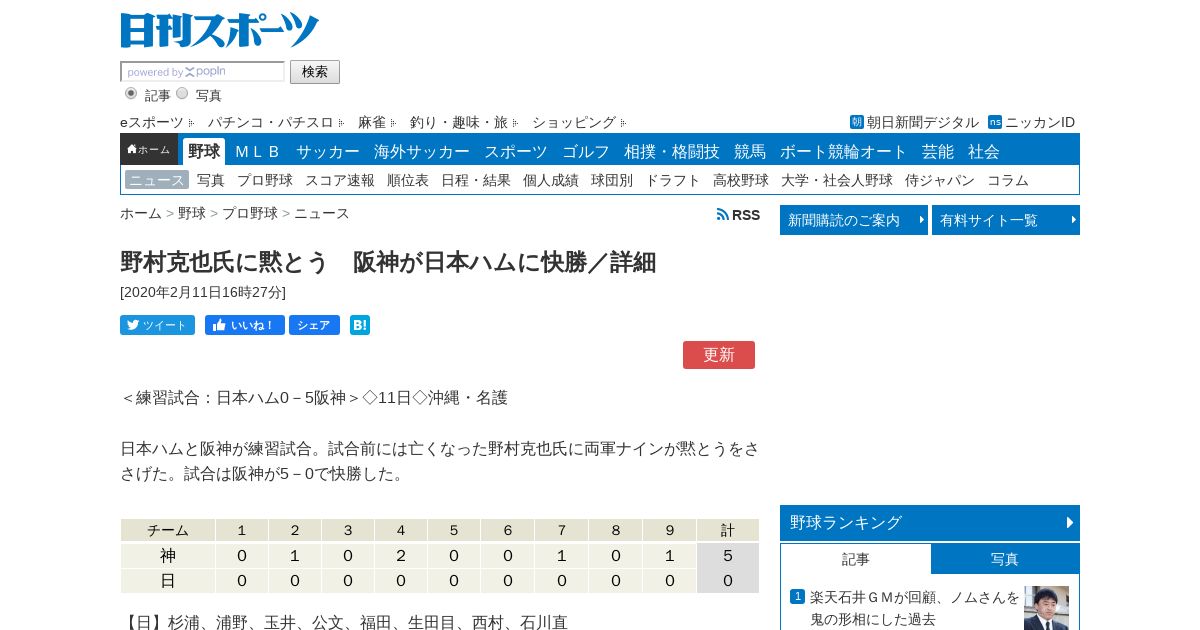Image resolution: width=1200 pixels, height=630 pixels.
Task: Go to 野球 breadcrumb link
Action: pyautogui.click(x=192, y=213)
